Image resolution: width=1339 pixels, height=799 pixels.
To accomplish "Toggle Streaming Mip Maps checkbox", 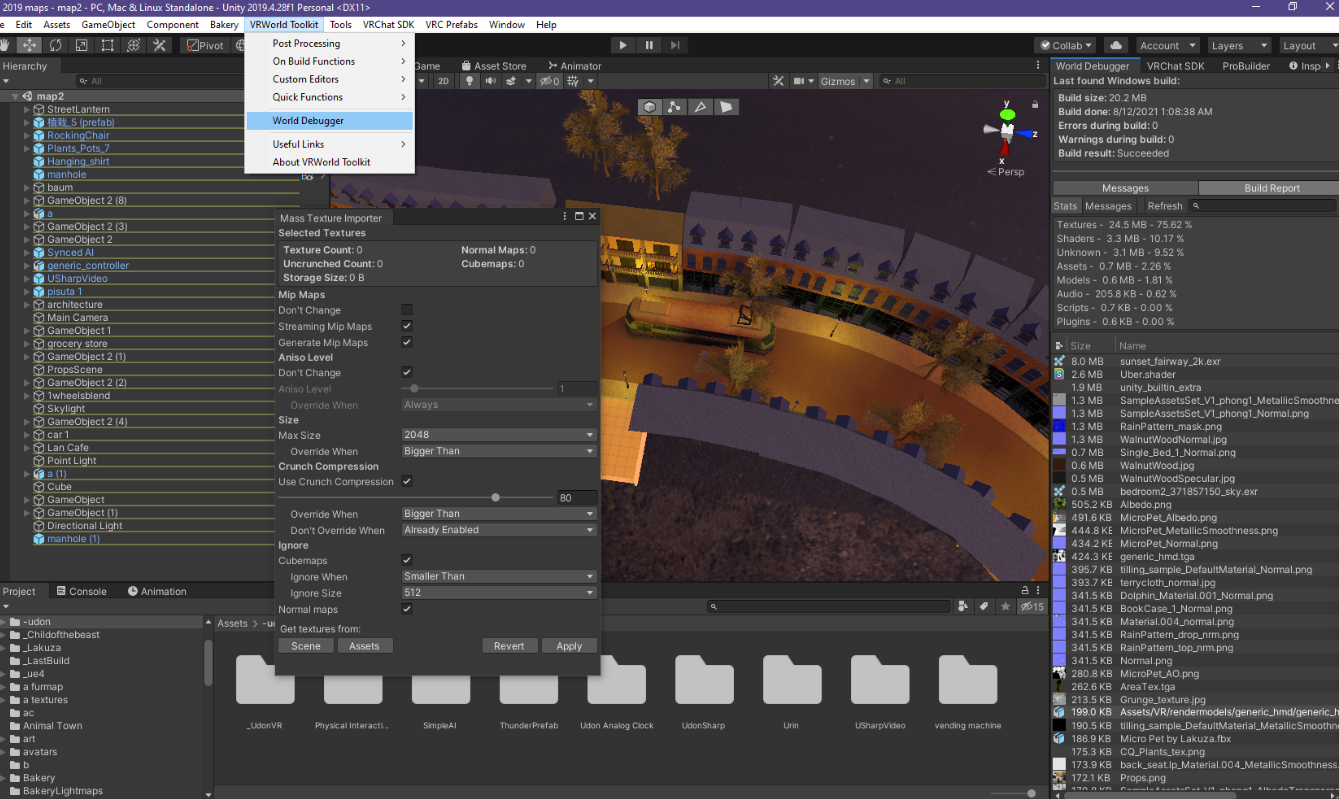I will point(407,326).
